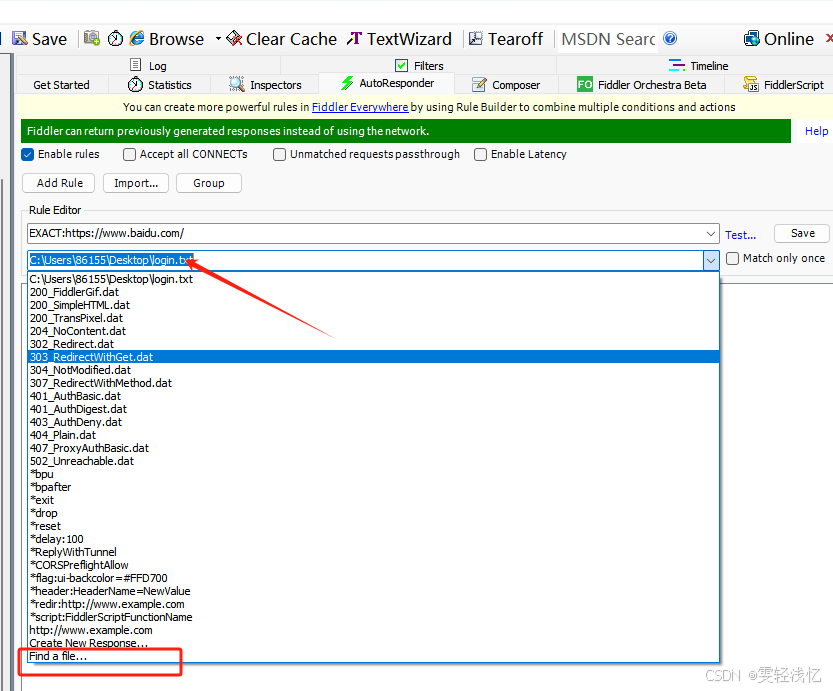The image size is (833, 691).
Task: Select the *reset action
Action: pyautogui.click(x=373, y=526)
